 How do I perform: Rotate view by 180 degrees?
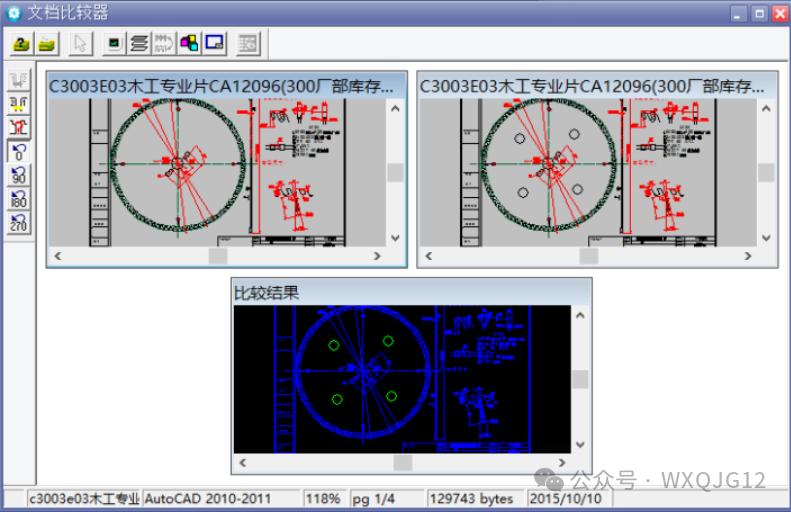pos(19,199)
